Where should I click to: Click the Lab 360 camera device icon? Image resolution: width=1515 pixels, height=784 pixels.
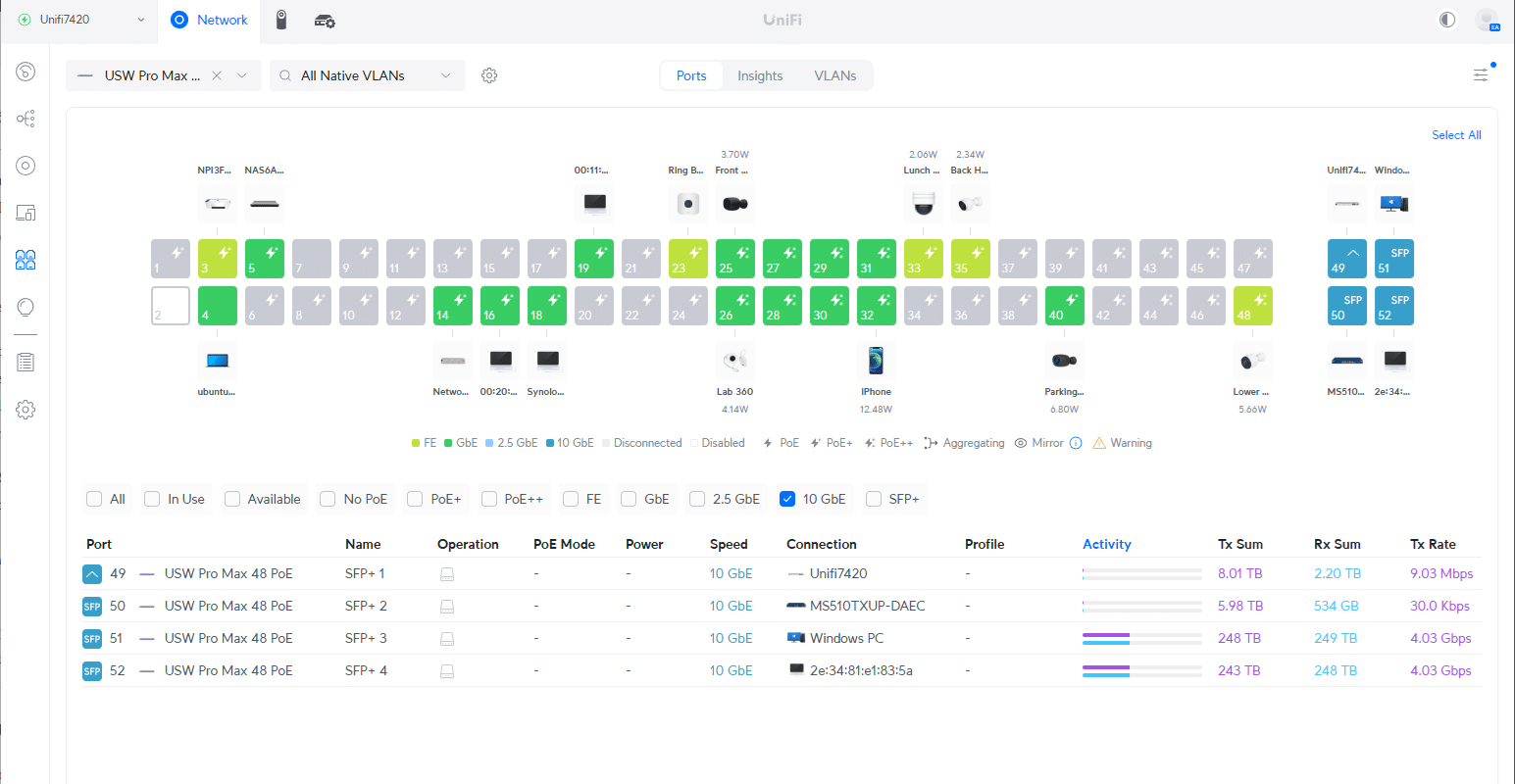pyautogui.click(x=735, y=362)
